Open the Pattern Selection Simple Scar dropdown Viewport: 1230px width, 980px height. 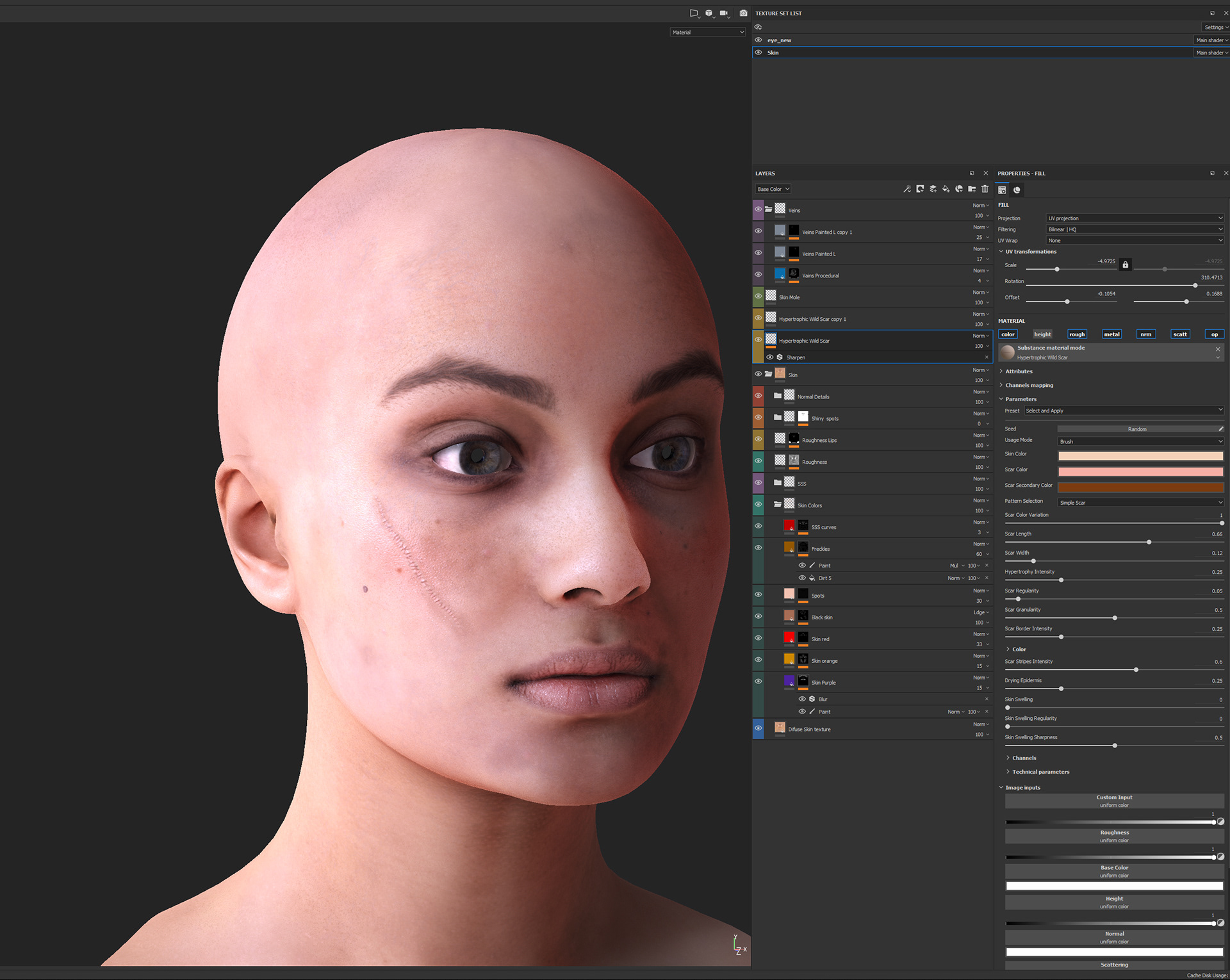click(1140, 503)
